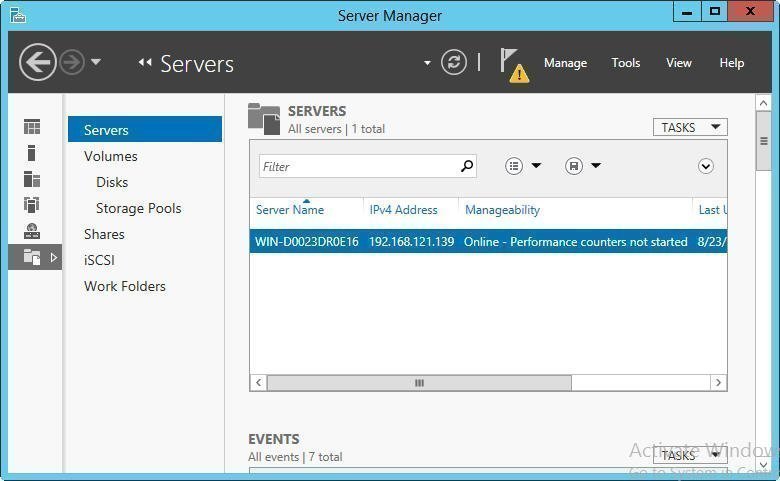The height and width of the screenshot is (481, 780).
Task: Click the back navigation arrow
Action: click(x=38, y=62)
